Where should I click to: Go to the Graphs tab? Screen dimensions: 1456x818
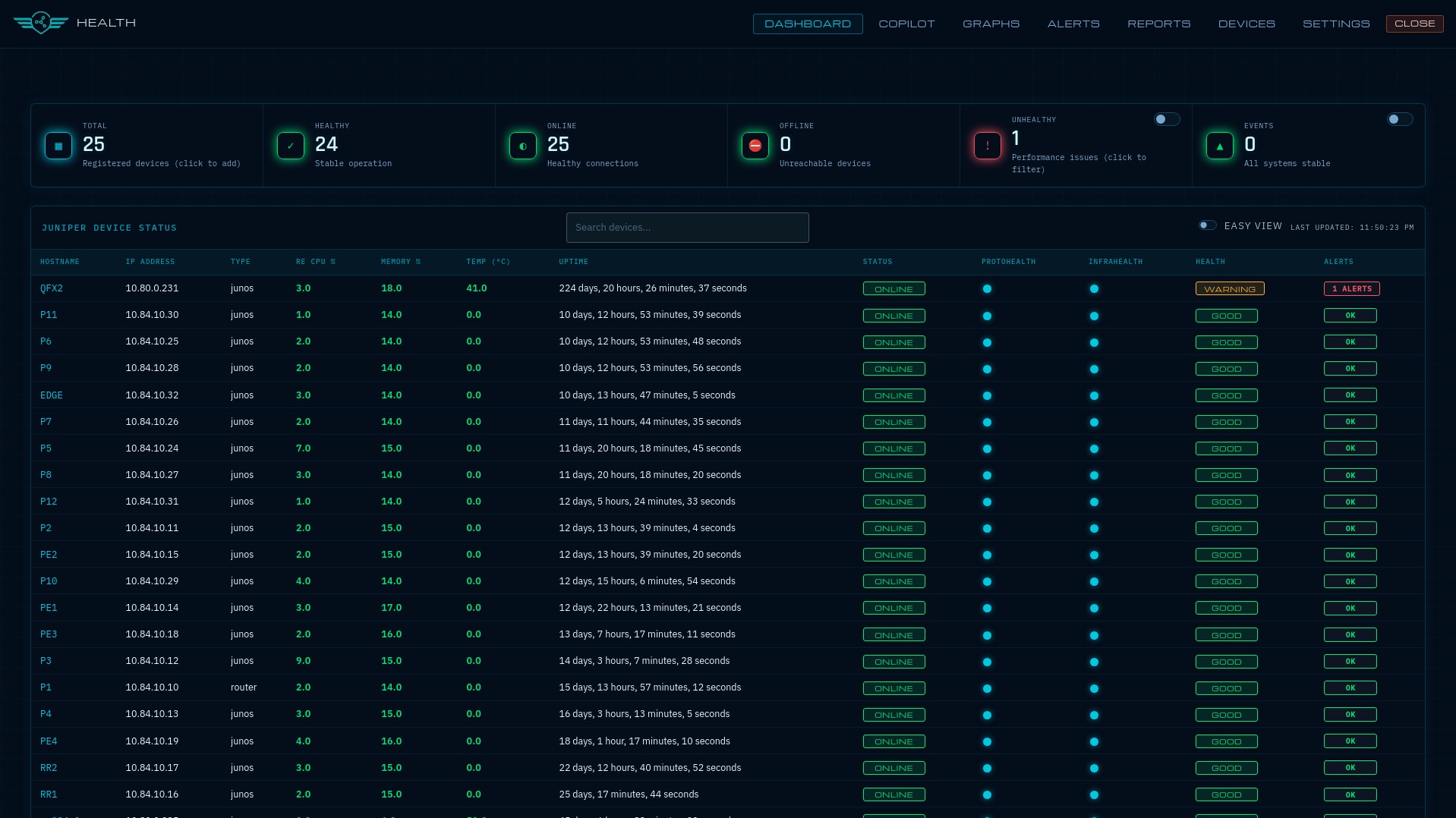(x=991, y=24)
